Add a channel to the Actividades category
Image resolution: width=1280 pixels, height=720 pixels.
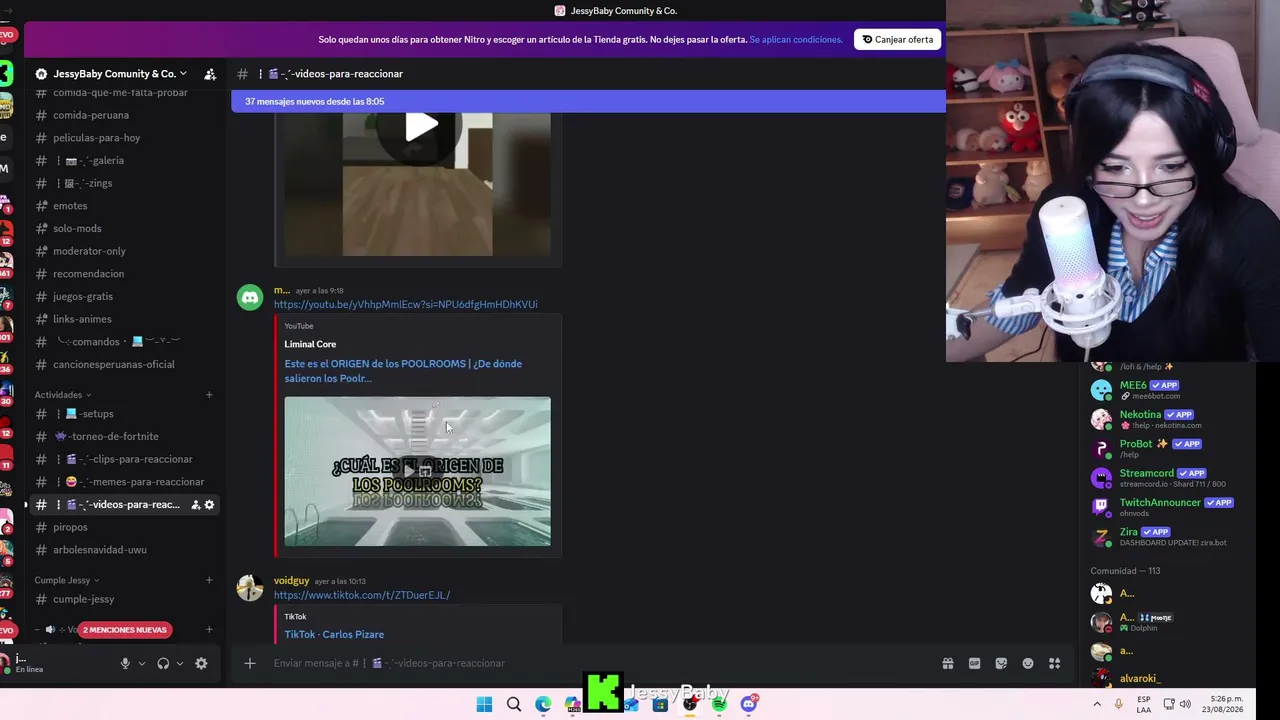209,395
